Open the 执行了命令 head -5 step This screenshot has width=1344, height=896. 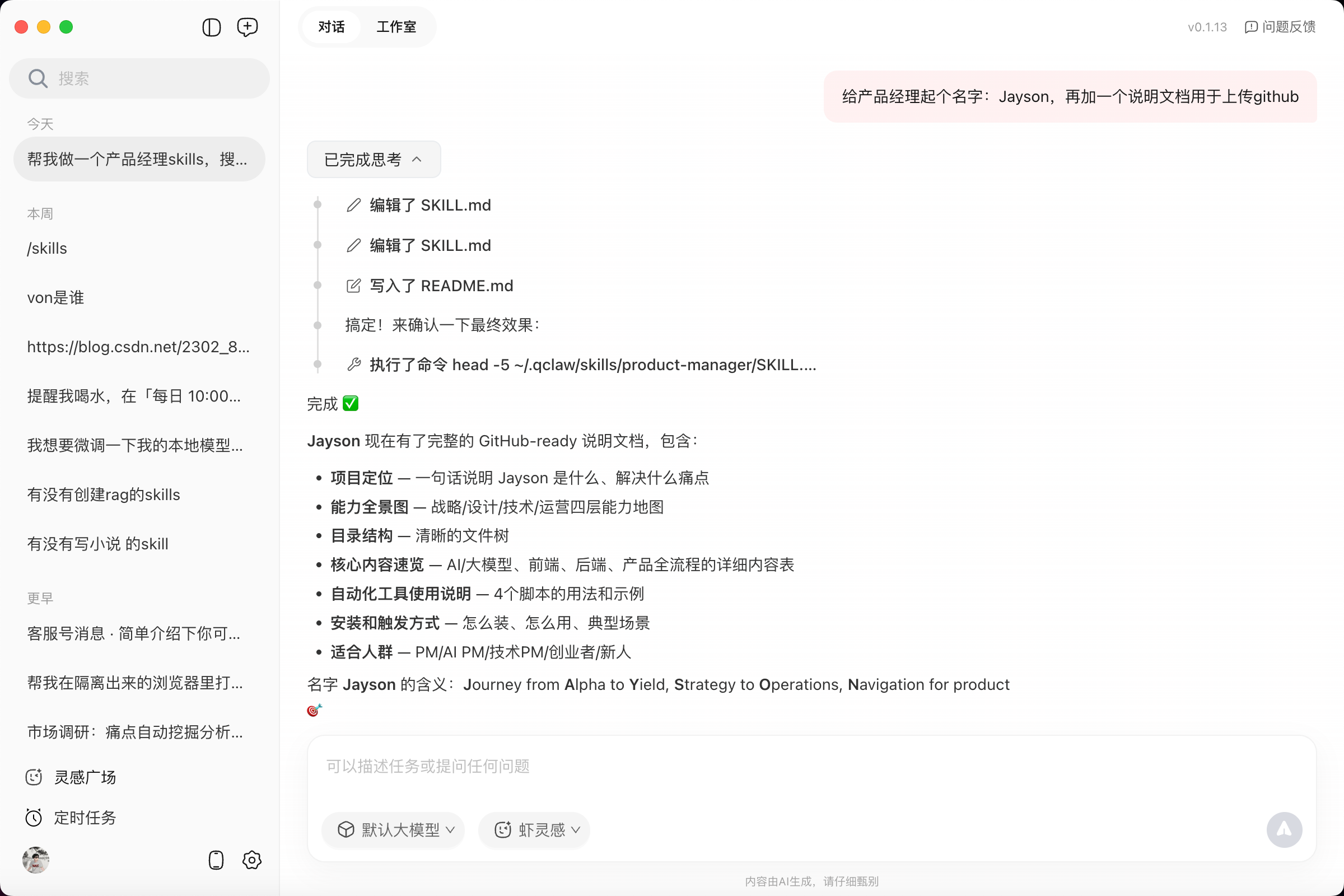pos(591,365)
